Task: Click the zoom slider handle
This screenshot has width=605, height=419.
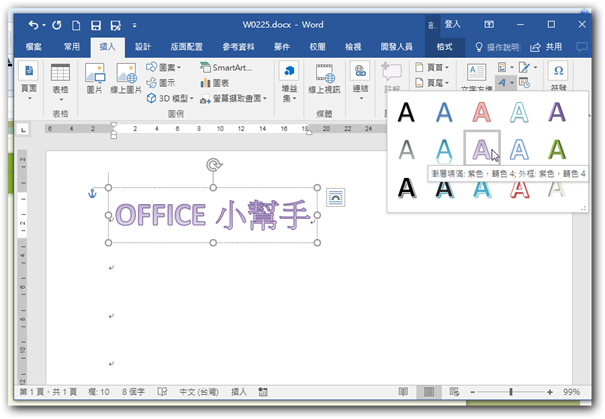Action: 511,392
